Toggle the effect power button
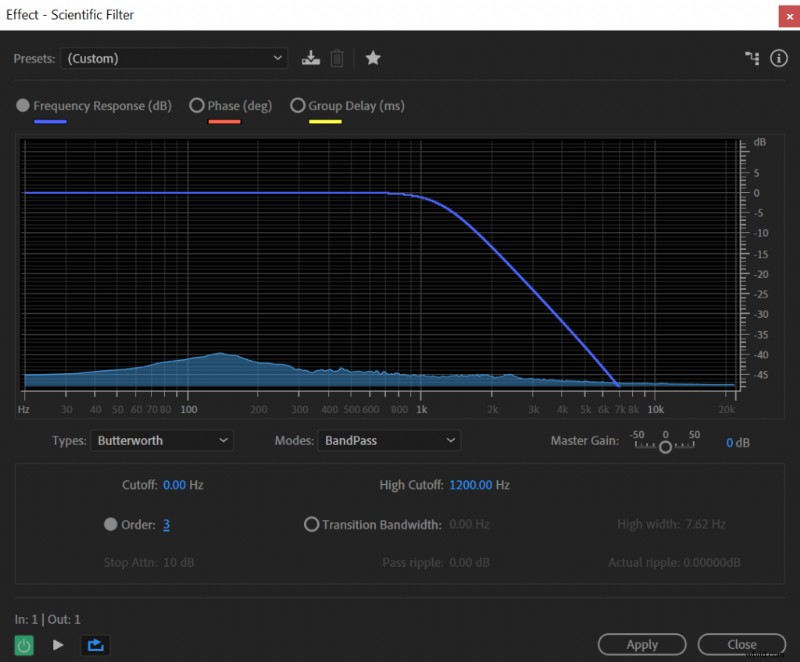Viewport: 800px width, 662px height. tap(22, 645)
